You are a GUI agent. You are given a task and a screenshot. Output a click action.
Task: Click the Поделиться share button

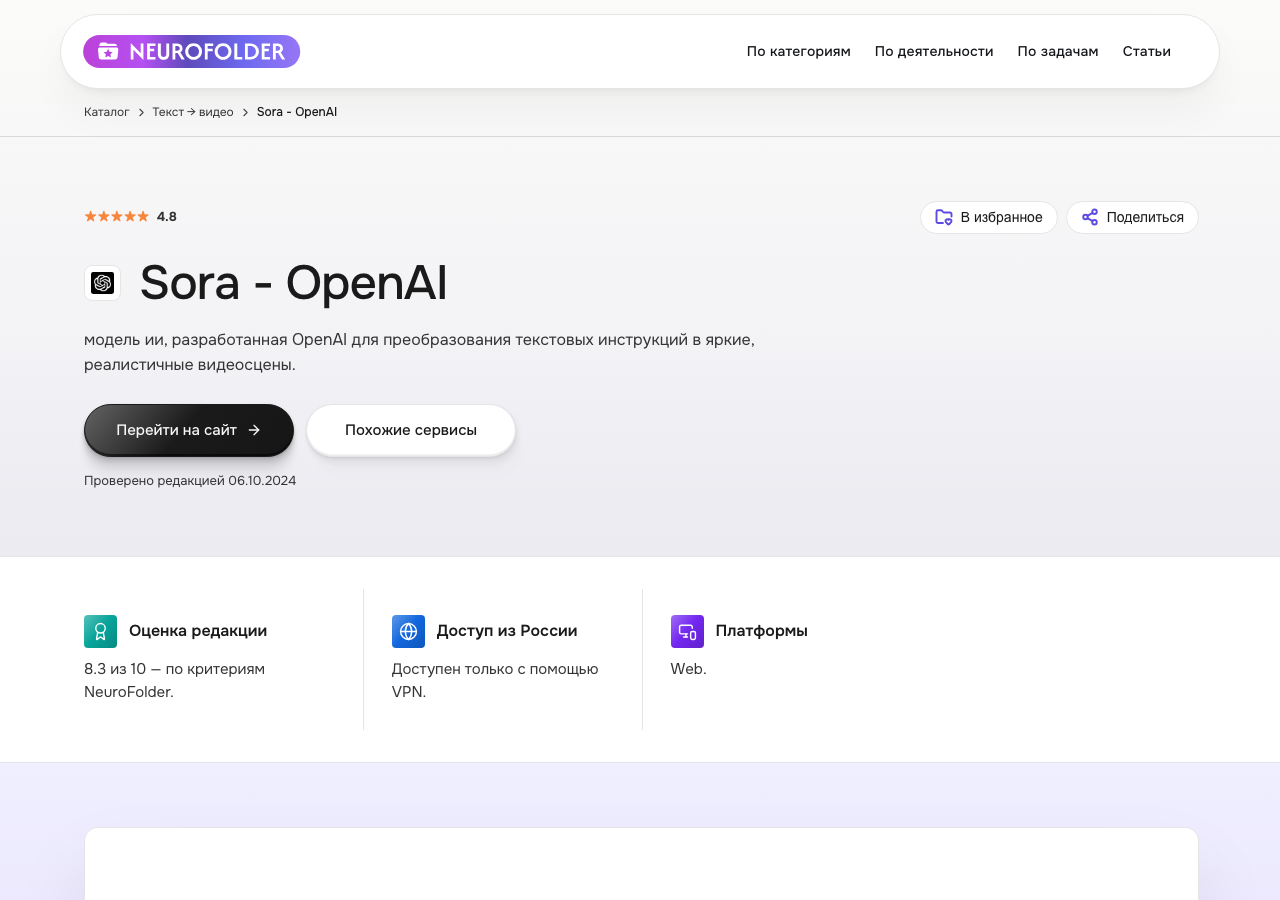coord(1132,217)
